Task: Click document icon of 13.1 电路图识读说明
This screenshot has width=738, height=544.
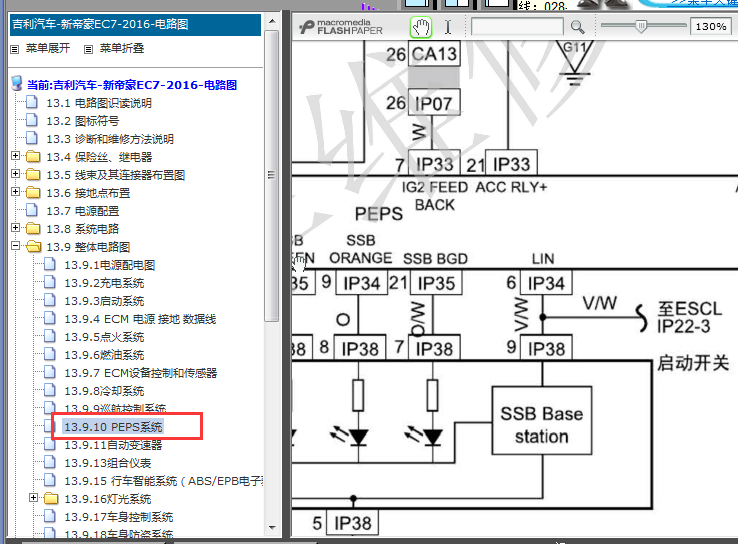Action: [x=32, y=102]
